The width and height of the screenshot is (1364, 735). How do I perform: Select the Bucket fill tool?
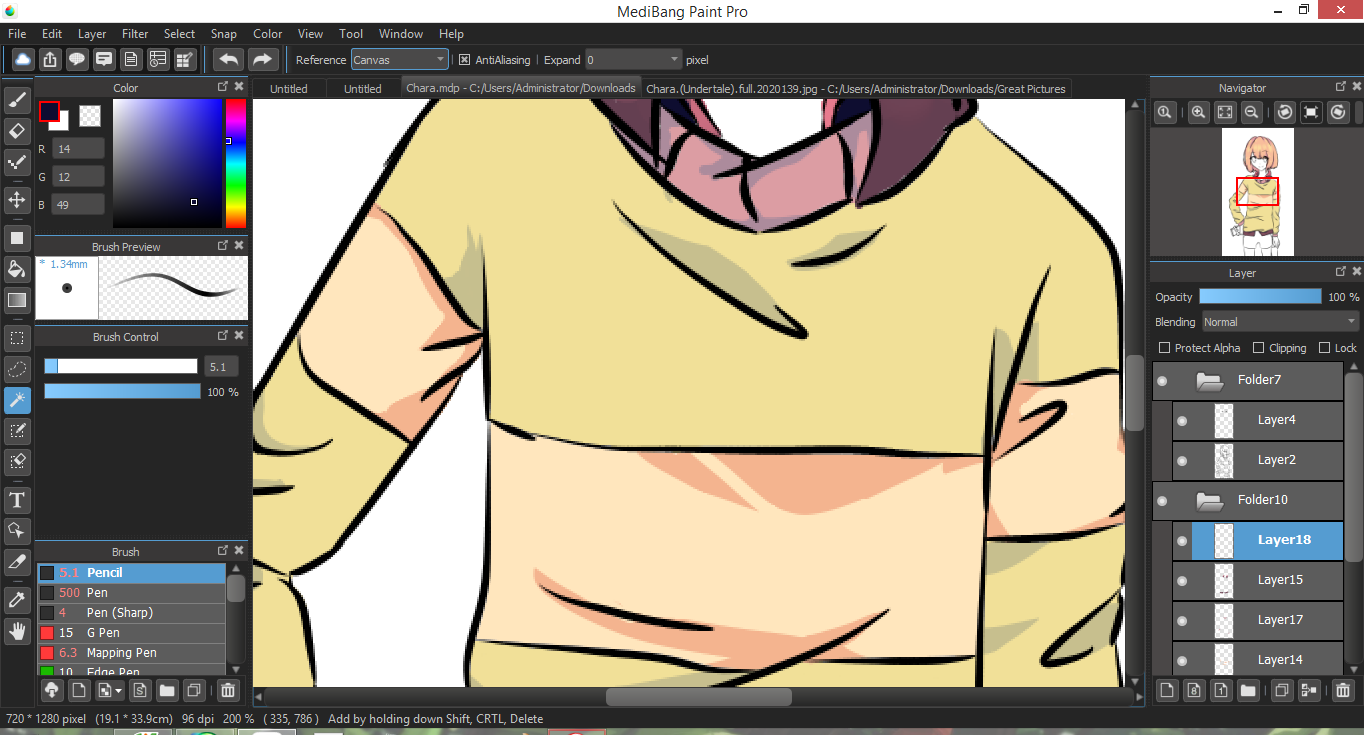[17, 268]
